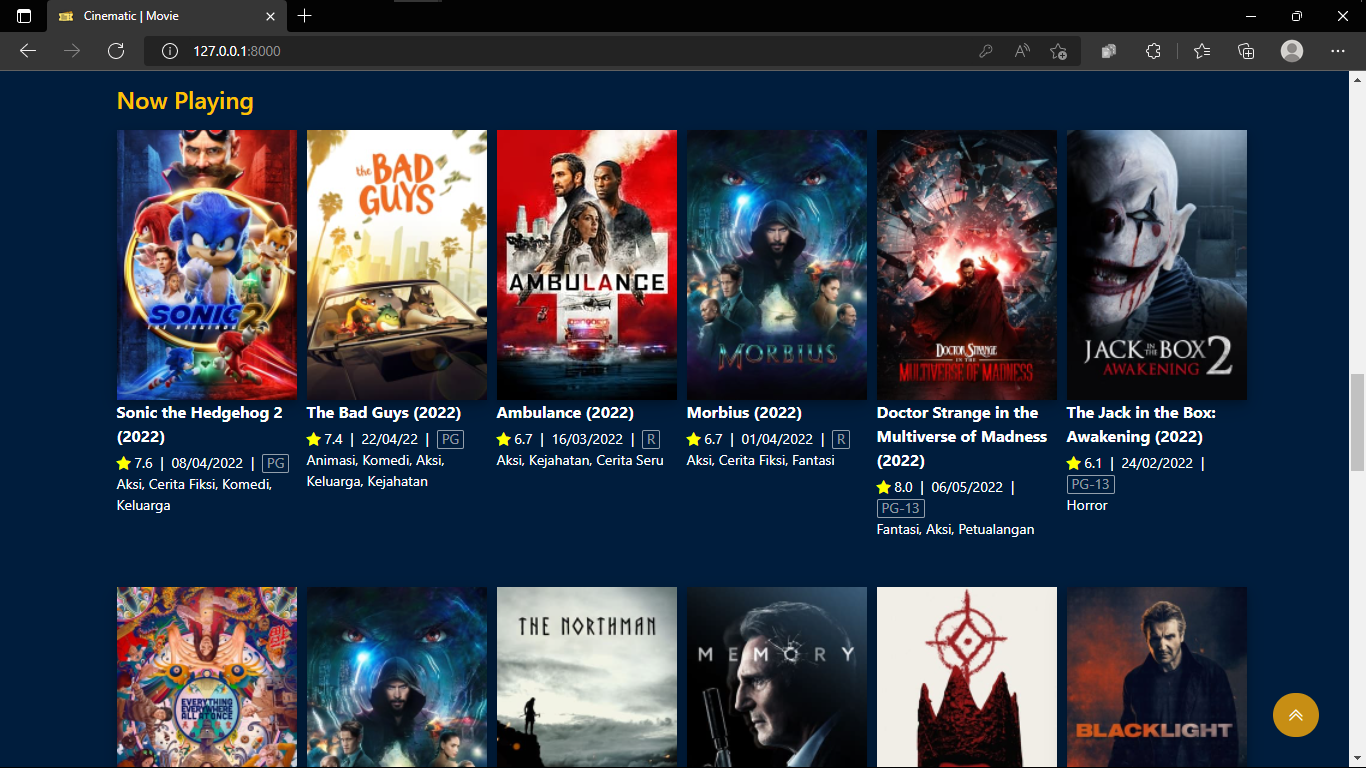
Task: Open the red crown symbol poster
Action: pyautogui.click(x=967, y=677)
